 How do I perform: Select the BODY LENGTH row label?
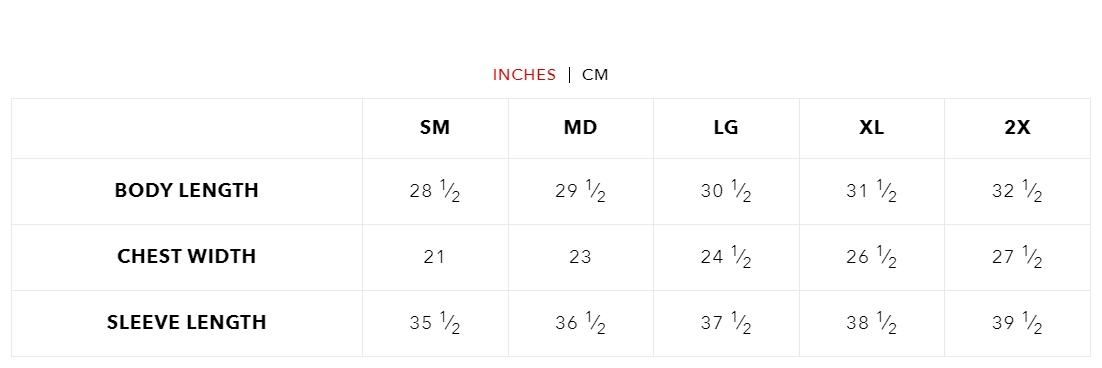coord(186,190)
